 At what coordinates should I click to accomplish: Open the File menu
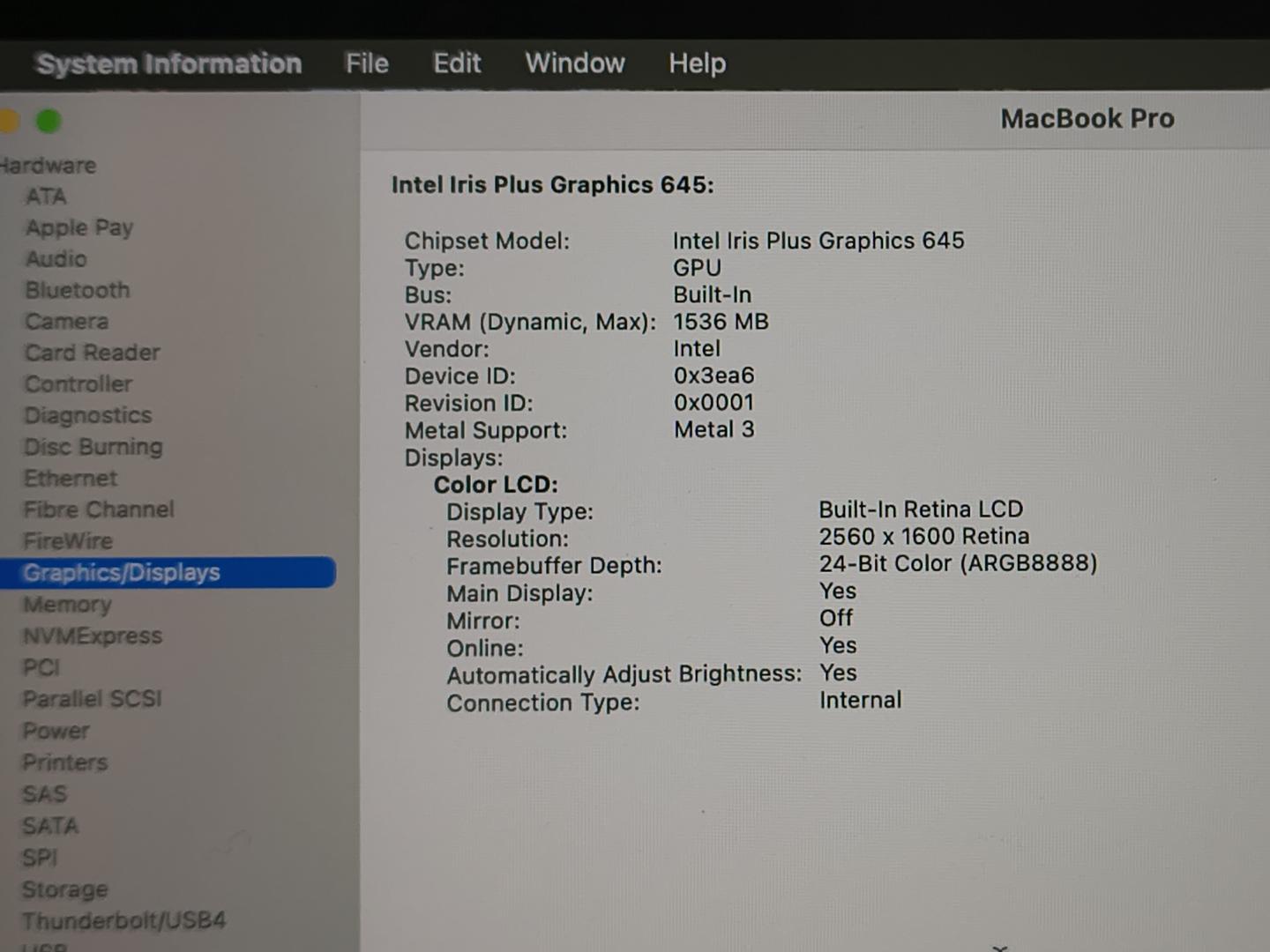(367, 63)
